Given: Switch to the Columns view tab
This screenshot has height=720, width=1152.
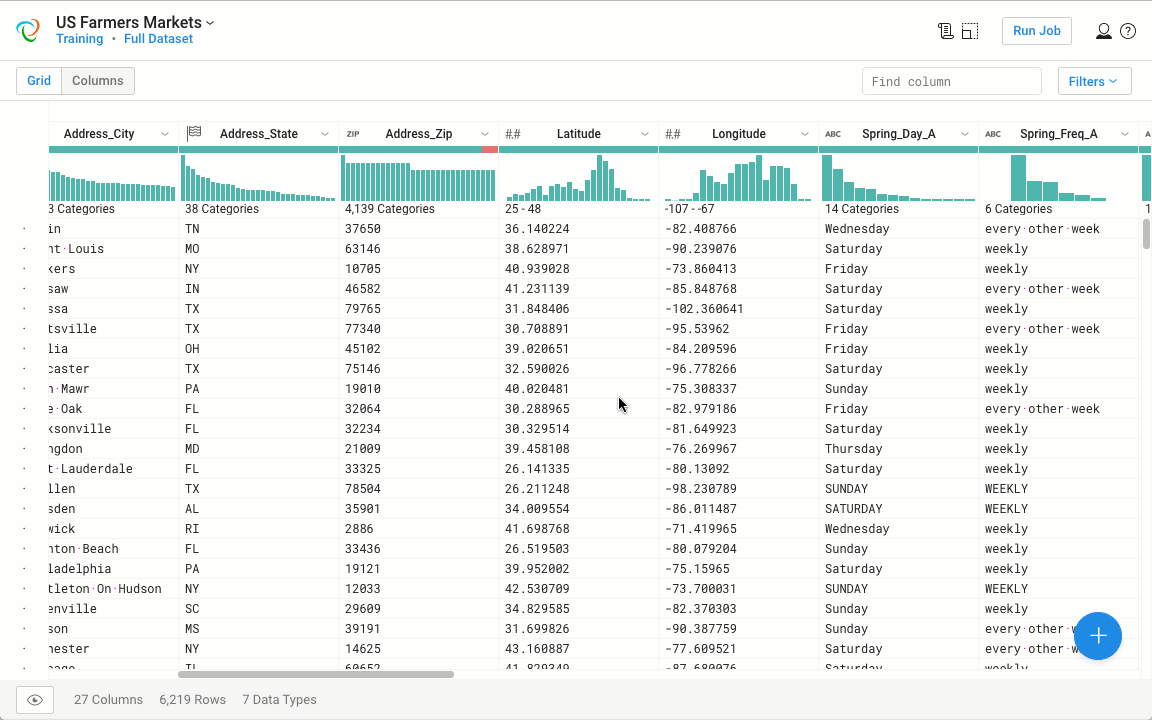Looking at the screenshot, I should [98, 81].
